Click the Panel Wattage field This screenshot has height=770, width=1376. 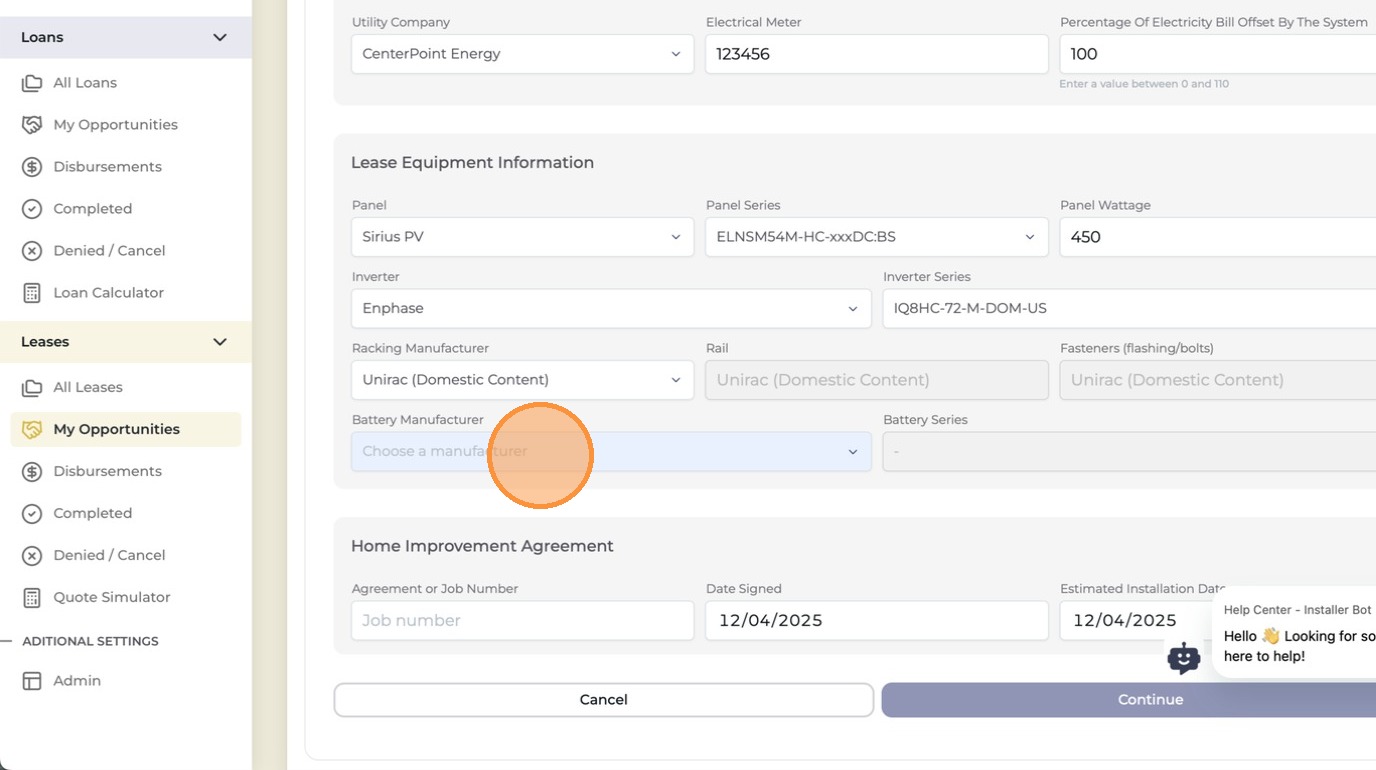[x=1218, y=237]
